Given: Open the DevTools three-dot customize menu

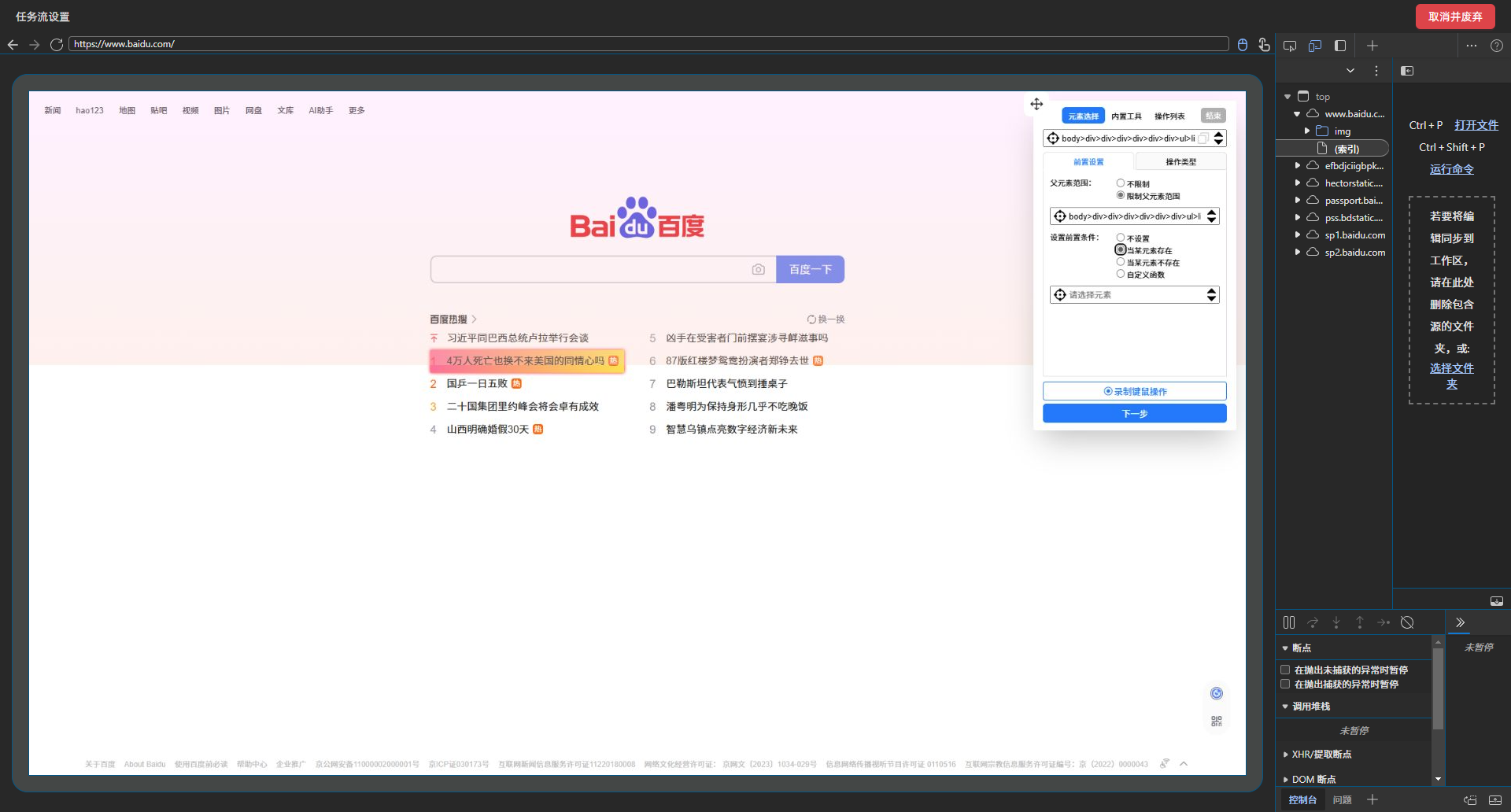Looking at the screenshot, I should coord(1472,46).
